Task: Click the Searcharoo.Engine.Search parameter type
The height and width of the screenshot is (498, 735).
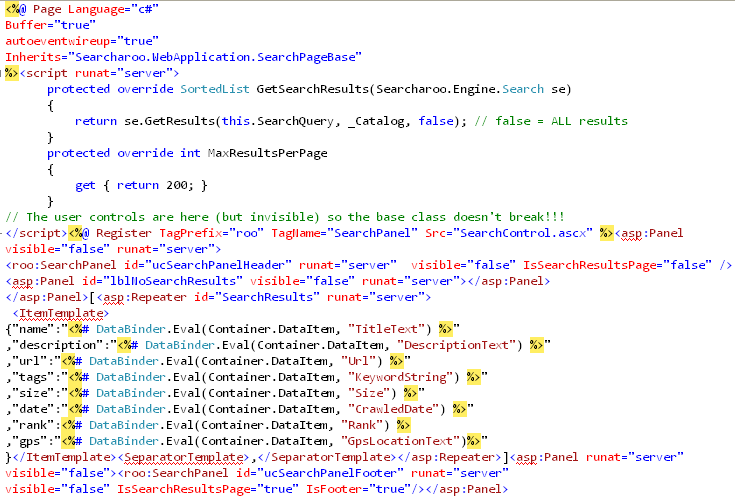Action: point(460,89)
